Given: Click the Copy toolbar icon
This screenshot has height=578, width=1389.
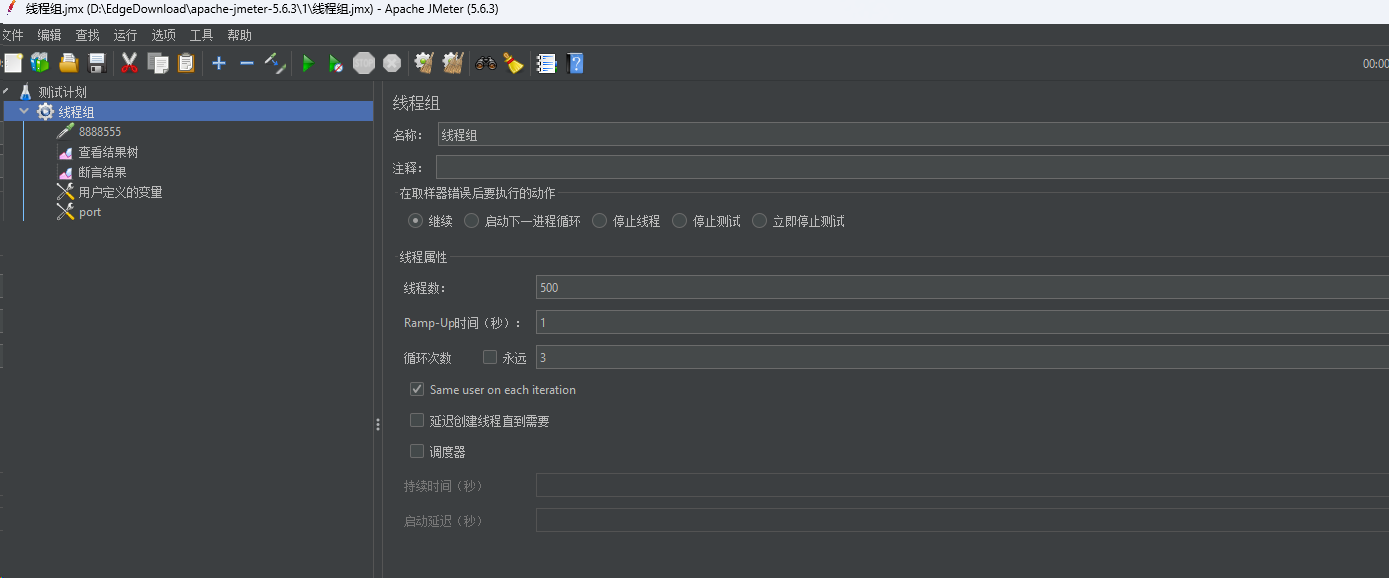Looking at the screenshot, I should 157,63.
